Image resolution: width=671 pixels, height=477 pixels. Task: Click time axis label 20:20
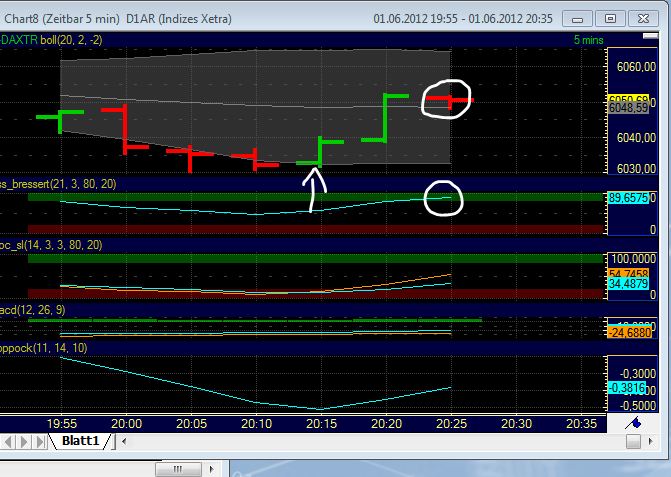point(386,424)
